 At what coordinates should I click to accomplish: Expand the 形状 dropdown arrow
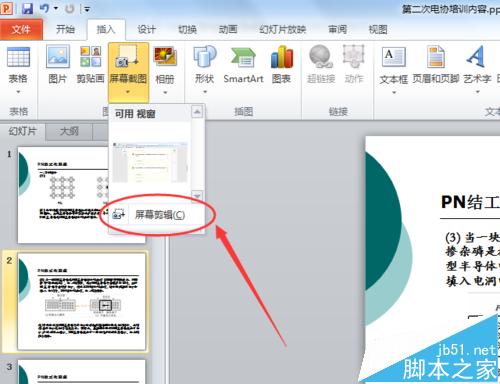click(x=205, y=92)
